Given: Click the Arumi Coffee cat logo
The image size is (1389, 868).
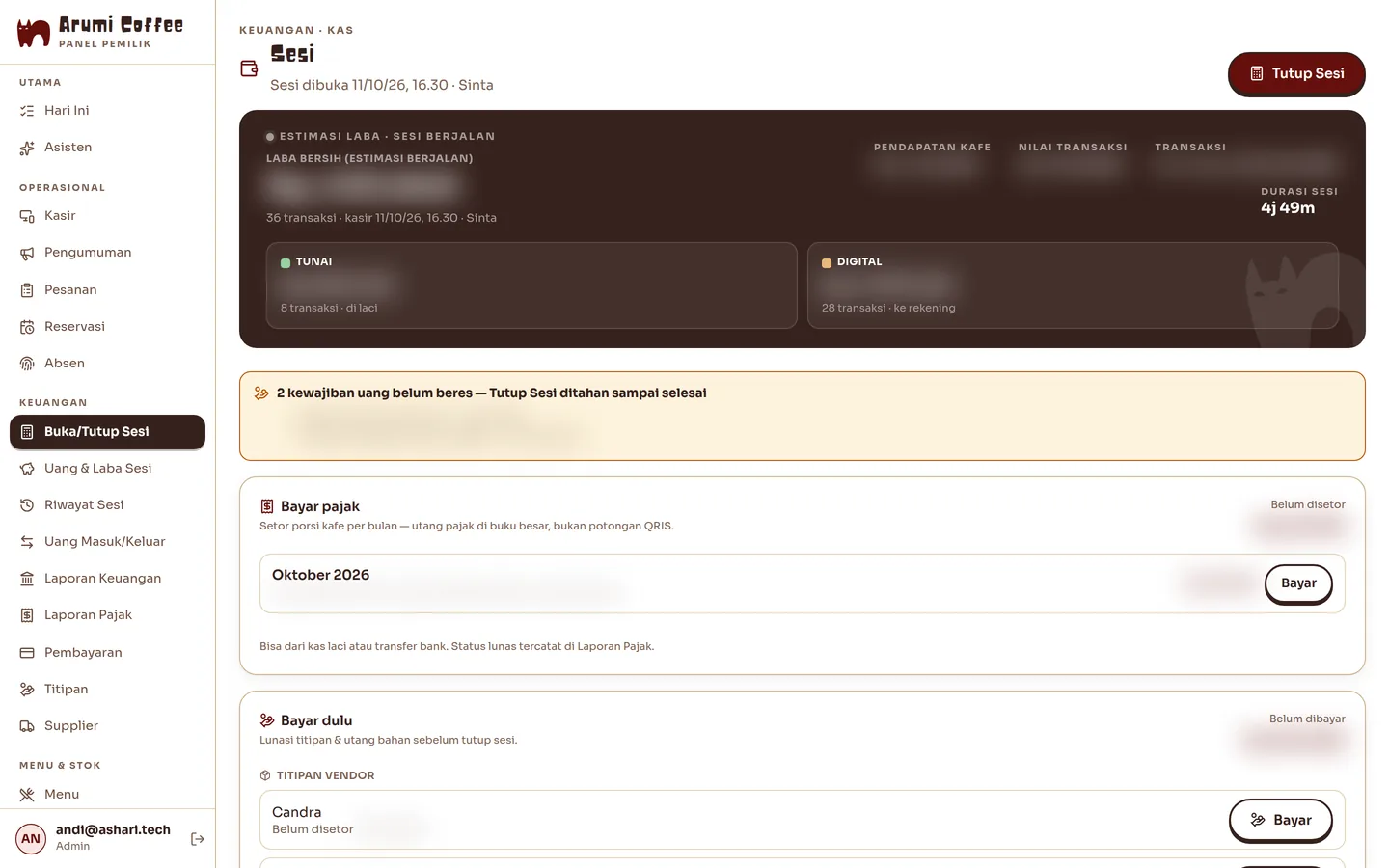Looking at the screenshot, I should pos(34,33).
